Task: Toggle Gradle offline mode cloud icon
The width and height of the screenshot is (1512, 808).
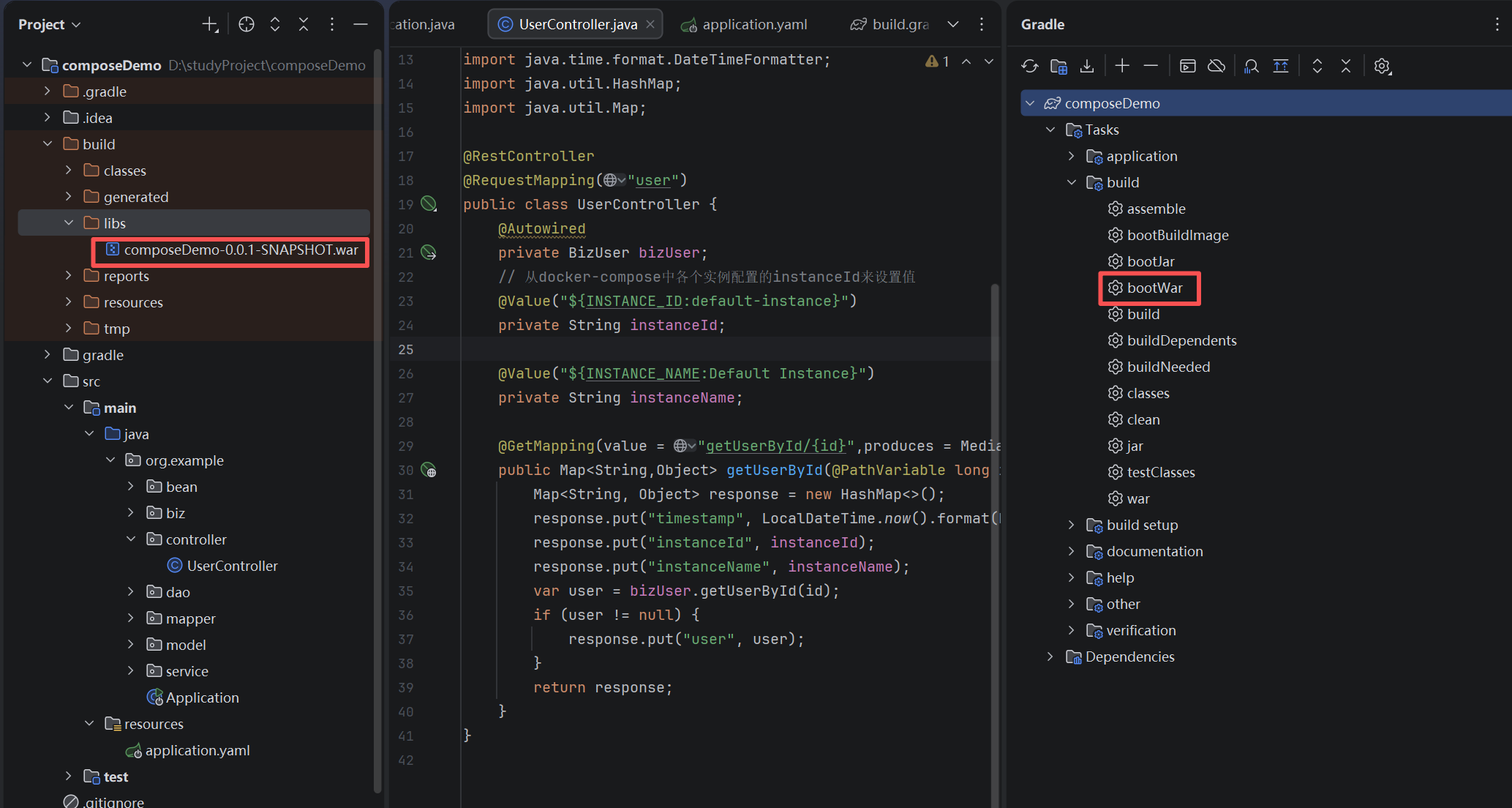Action: [1216, 66]
